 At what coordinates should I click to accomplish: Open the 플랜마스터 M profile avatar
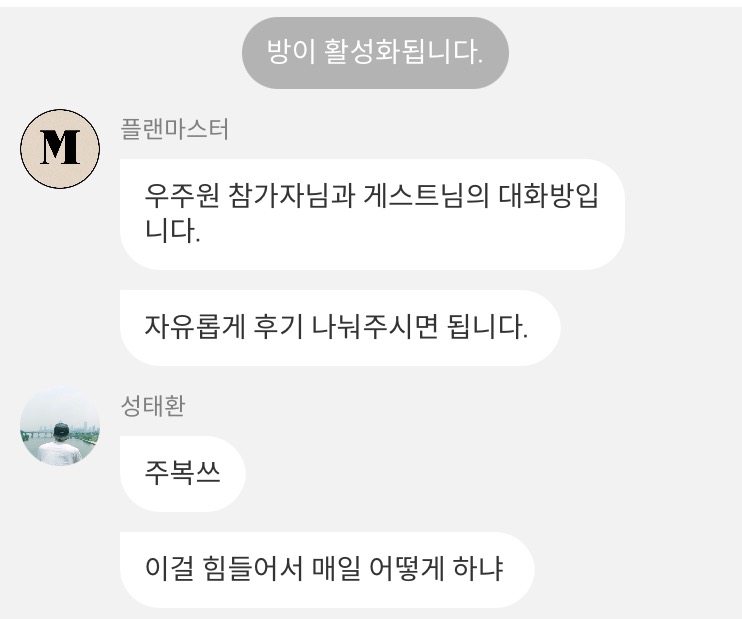[60, 149]
